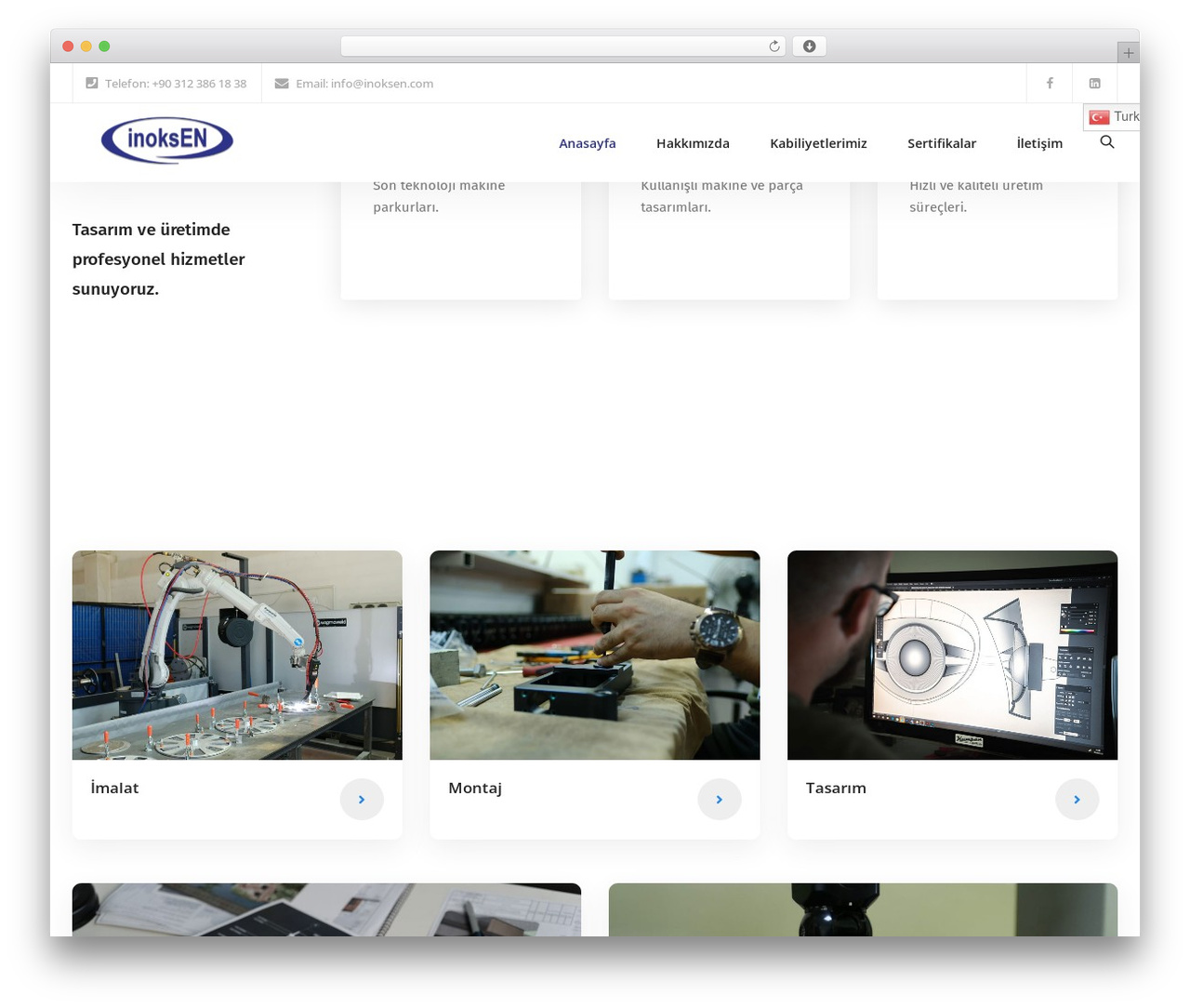Open the LinkedIn icon link
Screen dimensions: 1190x1008
click(1095, 83)
